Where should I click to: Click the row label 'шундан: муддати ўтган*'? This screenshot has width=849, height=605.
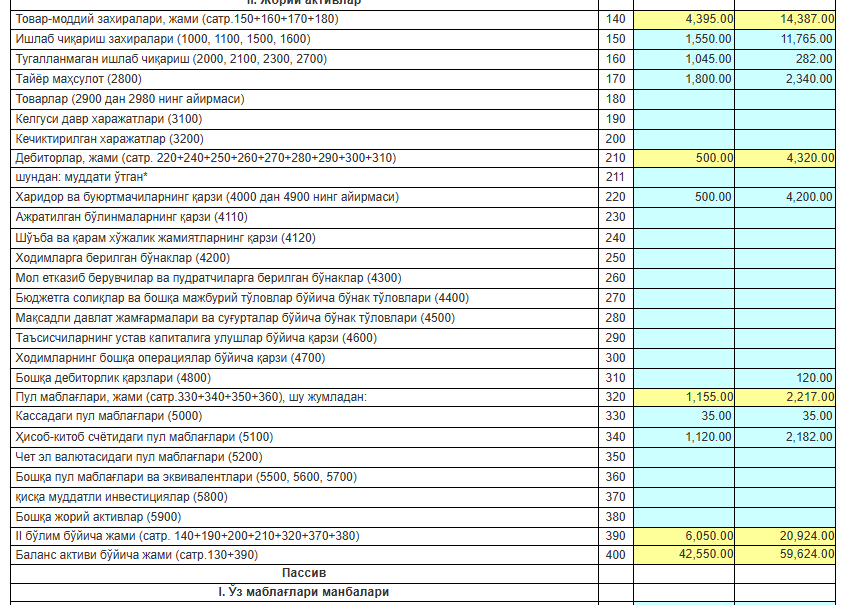82,177
